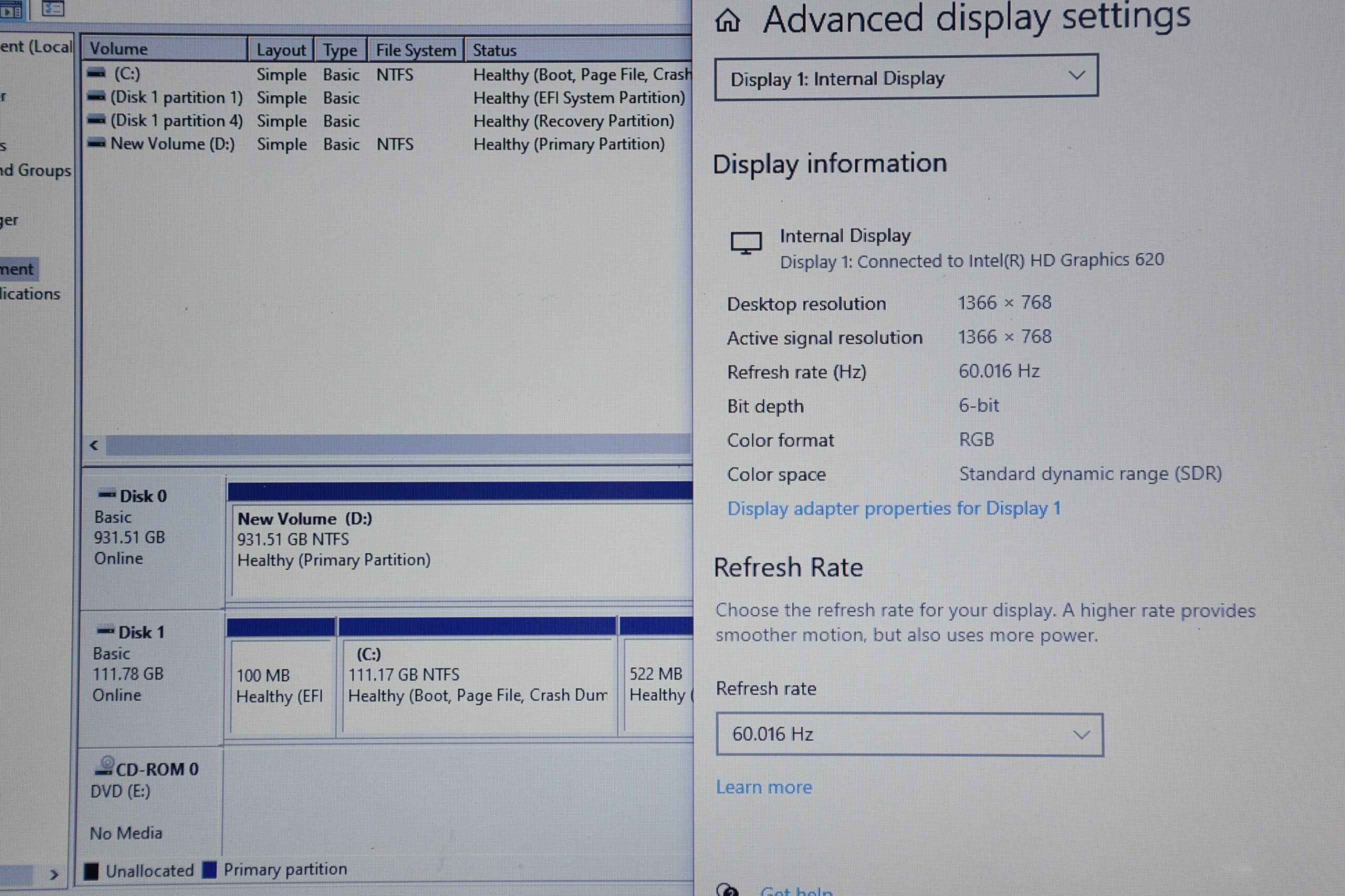Click the Learn more link
This screenshot has width=1345, height=896.
click(x=764, y=787)
